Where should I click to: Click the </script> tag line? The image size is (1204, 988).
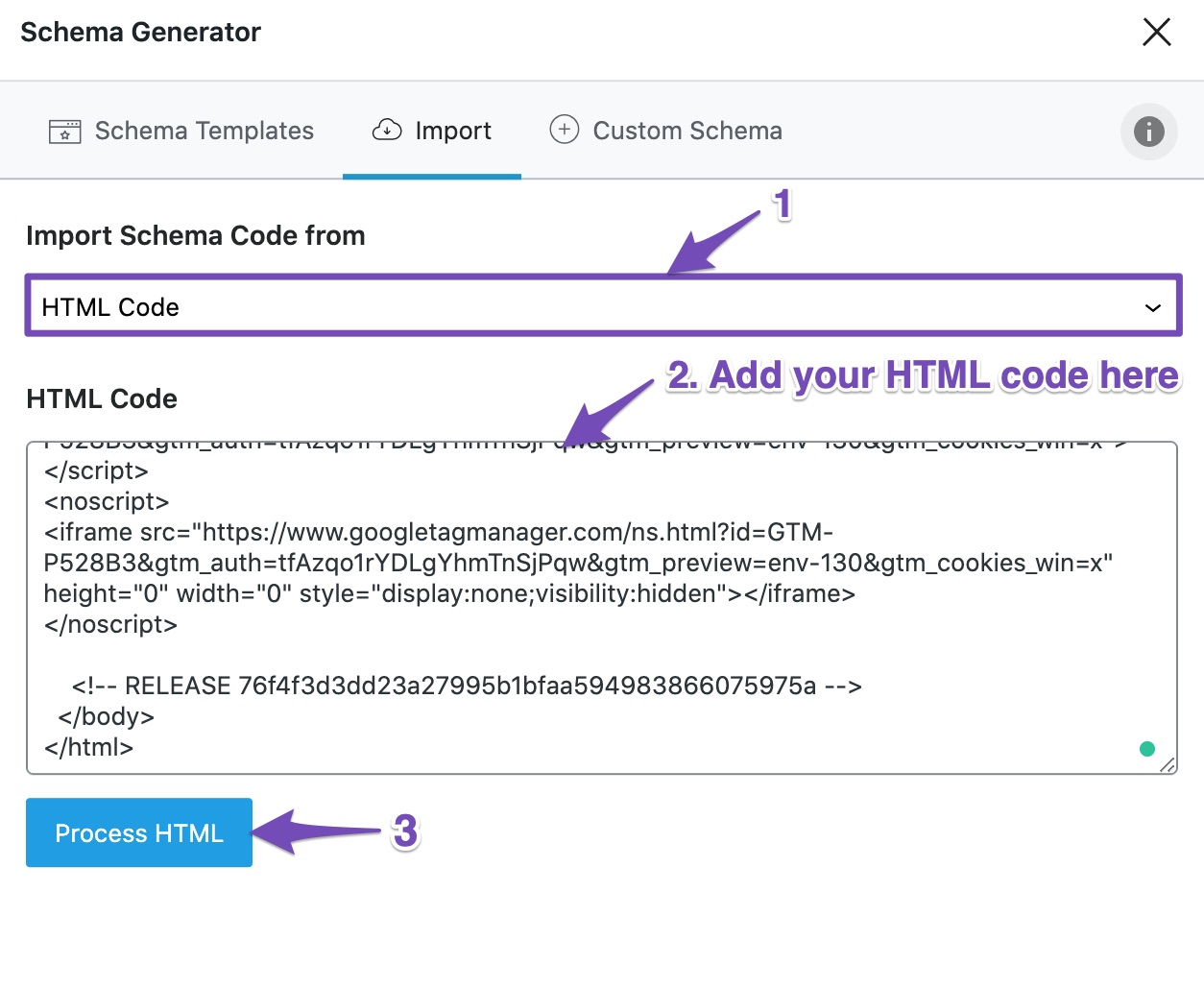(96, 470)
